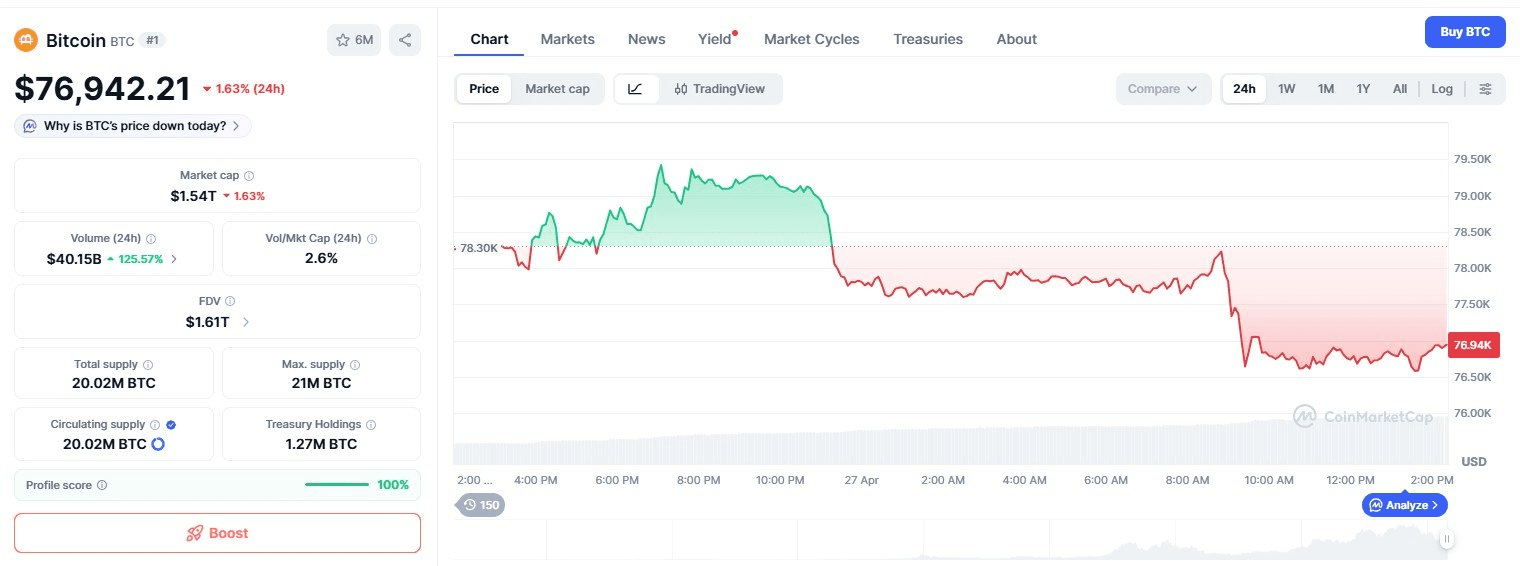This screenshot has height=566, width=1520.
Task: Toggle Log scale on the chart
Action: (1441, 89)
